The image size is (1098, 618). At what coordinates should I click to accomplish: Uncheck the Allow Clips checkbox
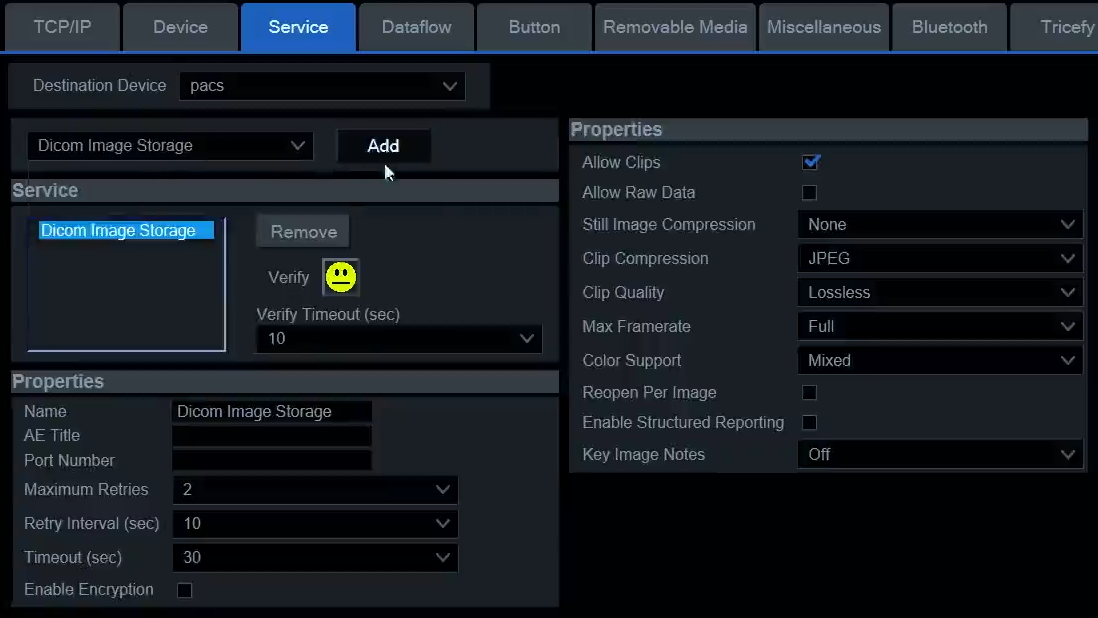[x=811, y=162]
